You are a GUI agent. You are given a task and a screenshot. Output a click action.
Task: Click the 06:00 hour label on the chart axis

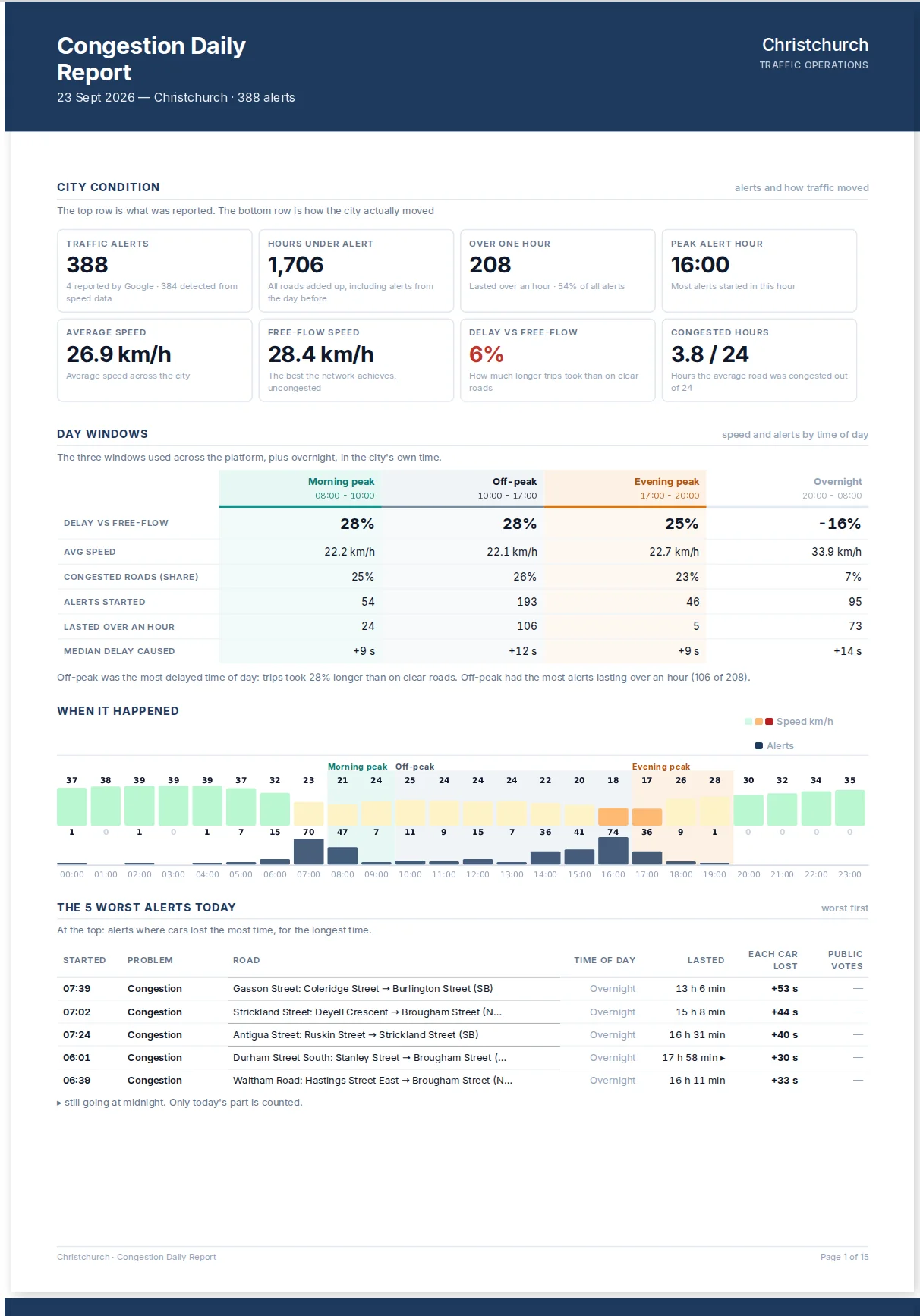tap(275, 874)
